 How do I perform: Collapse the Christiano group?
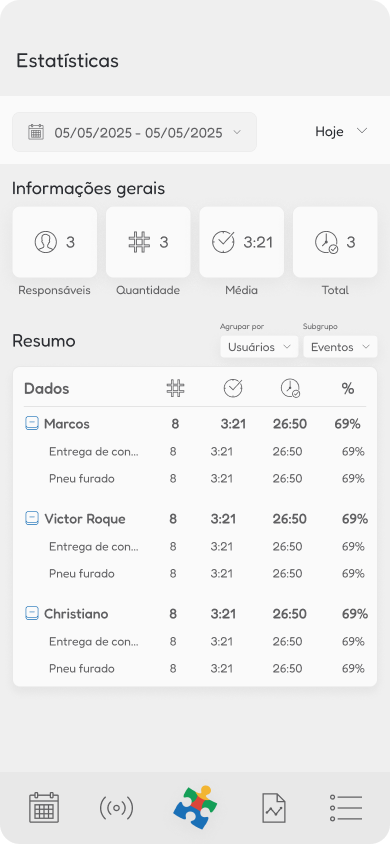pyautogui.click(x=32, y=613)
